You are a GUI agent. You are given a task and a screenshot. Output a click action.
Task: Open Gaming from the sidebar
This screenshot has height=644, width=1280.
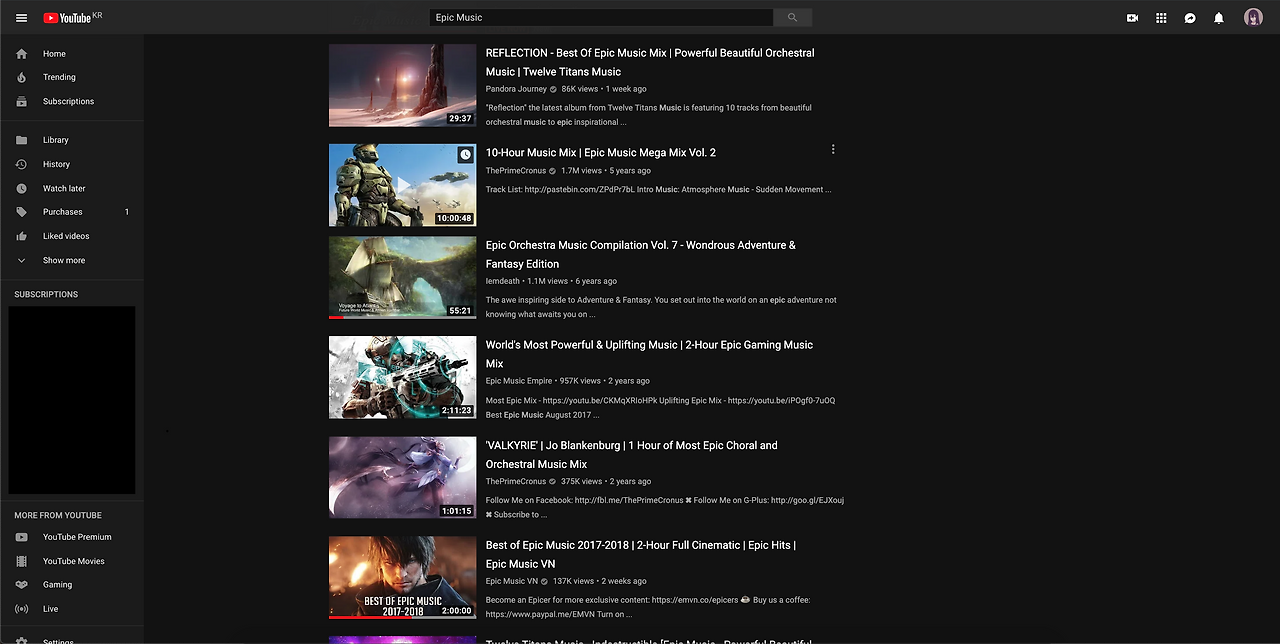click(57, 584)
